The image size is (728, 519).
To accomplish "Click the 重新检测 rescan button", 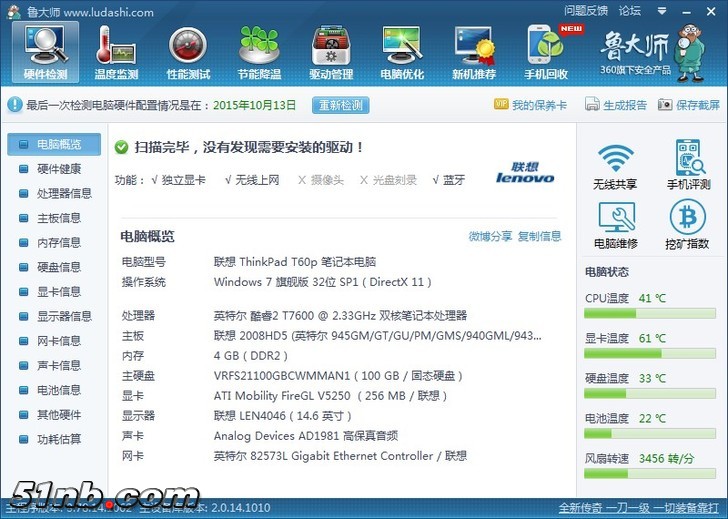I will pyautogui.click(x=340, y=105).
